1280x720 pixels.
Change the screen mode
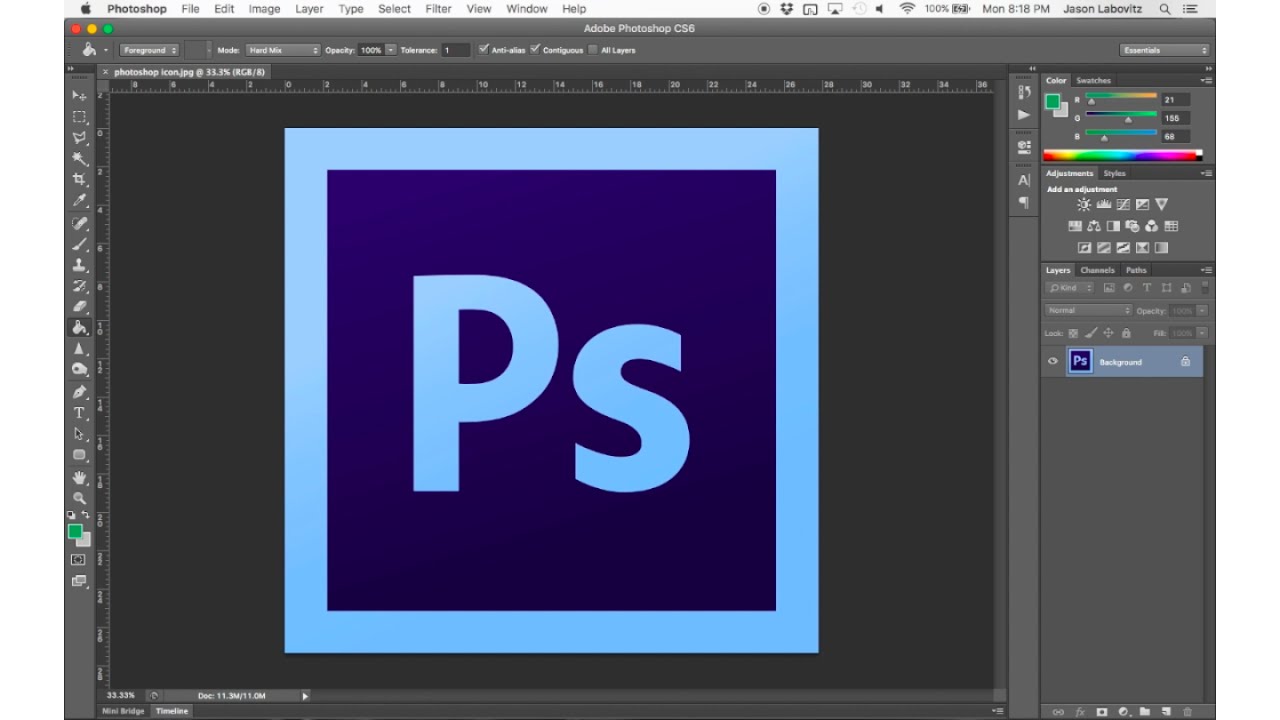[79, 581]
